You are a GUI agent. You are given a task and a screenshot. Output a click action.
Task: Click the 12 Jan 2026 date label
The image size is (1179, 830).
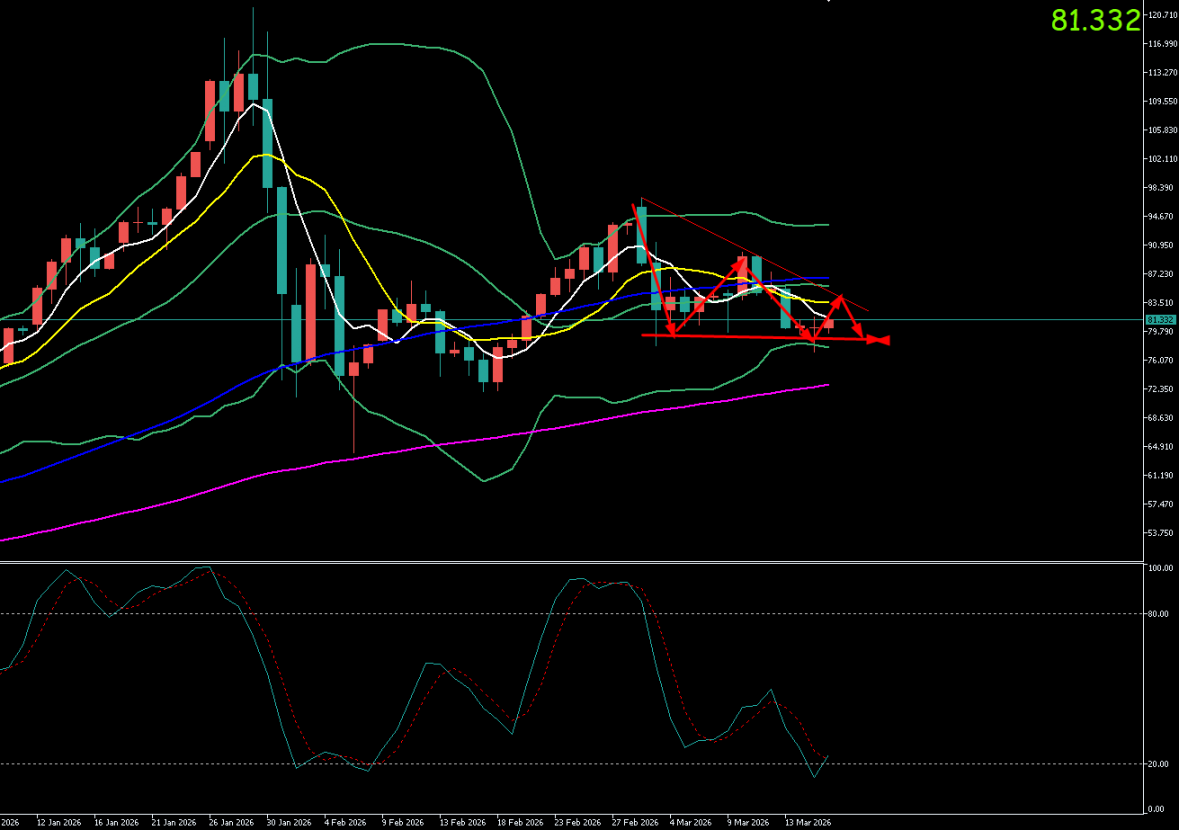coord(58,822)
